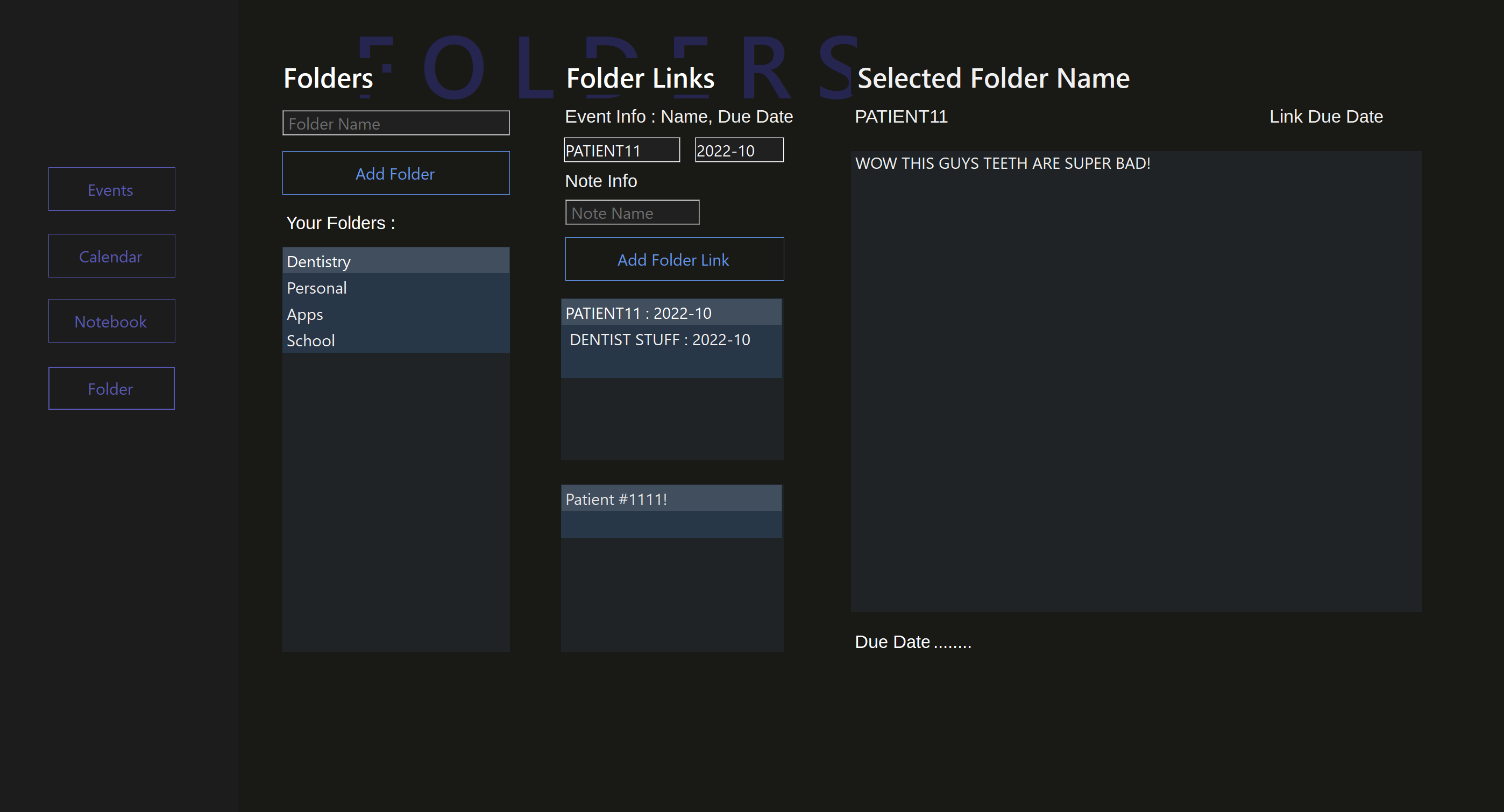Select the Folder tab in the sidebar
This screenshot has width=1504, height=812.
(x=111, y=388)
